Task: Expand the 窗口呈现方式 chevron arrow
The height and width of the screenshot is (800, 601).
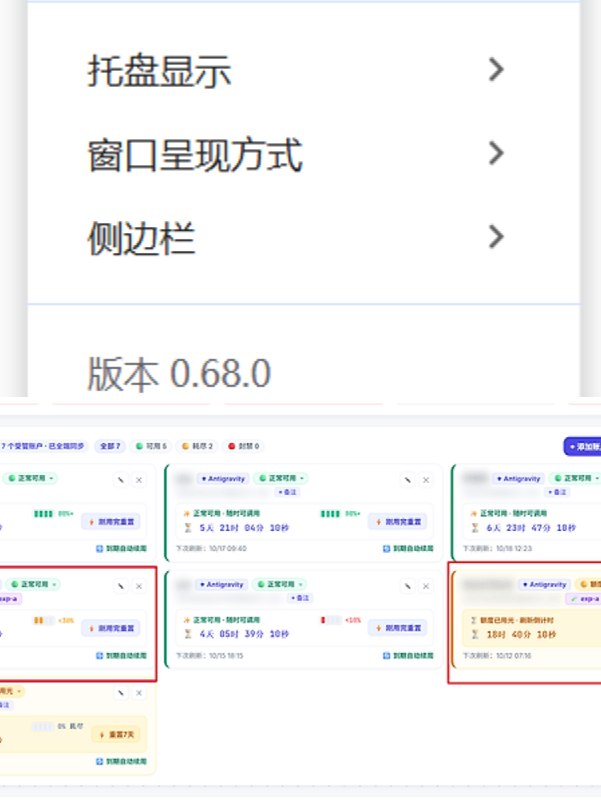Action: point(496,153)
